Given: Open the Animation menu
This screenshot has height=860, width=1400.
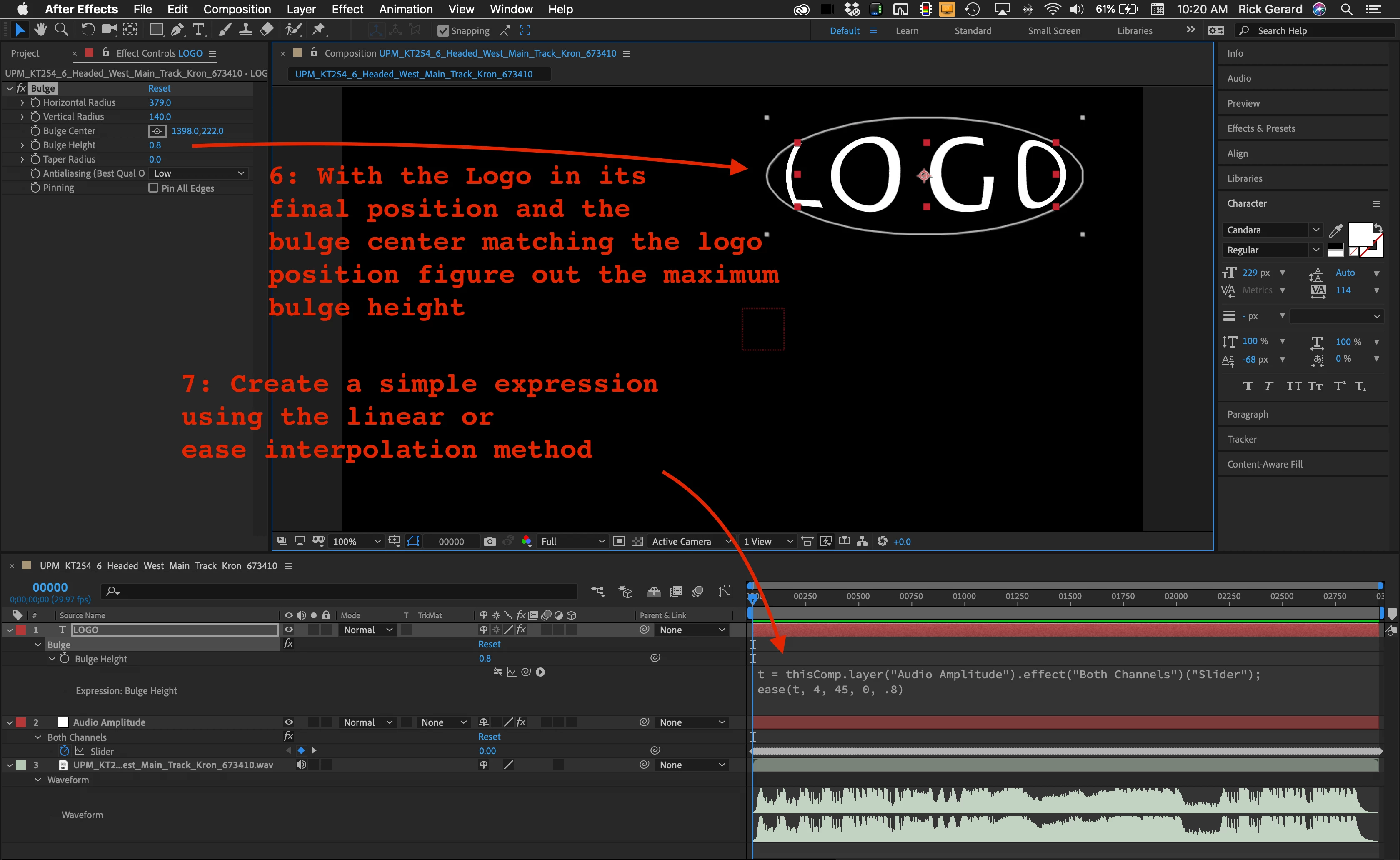Looking at the screenshot, I should click(x=405, y=9).
